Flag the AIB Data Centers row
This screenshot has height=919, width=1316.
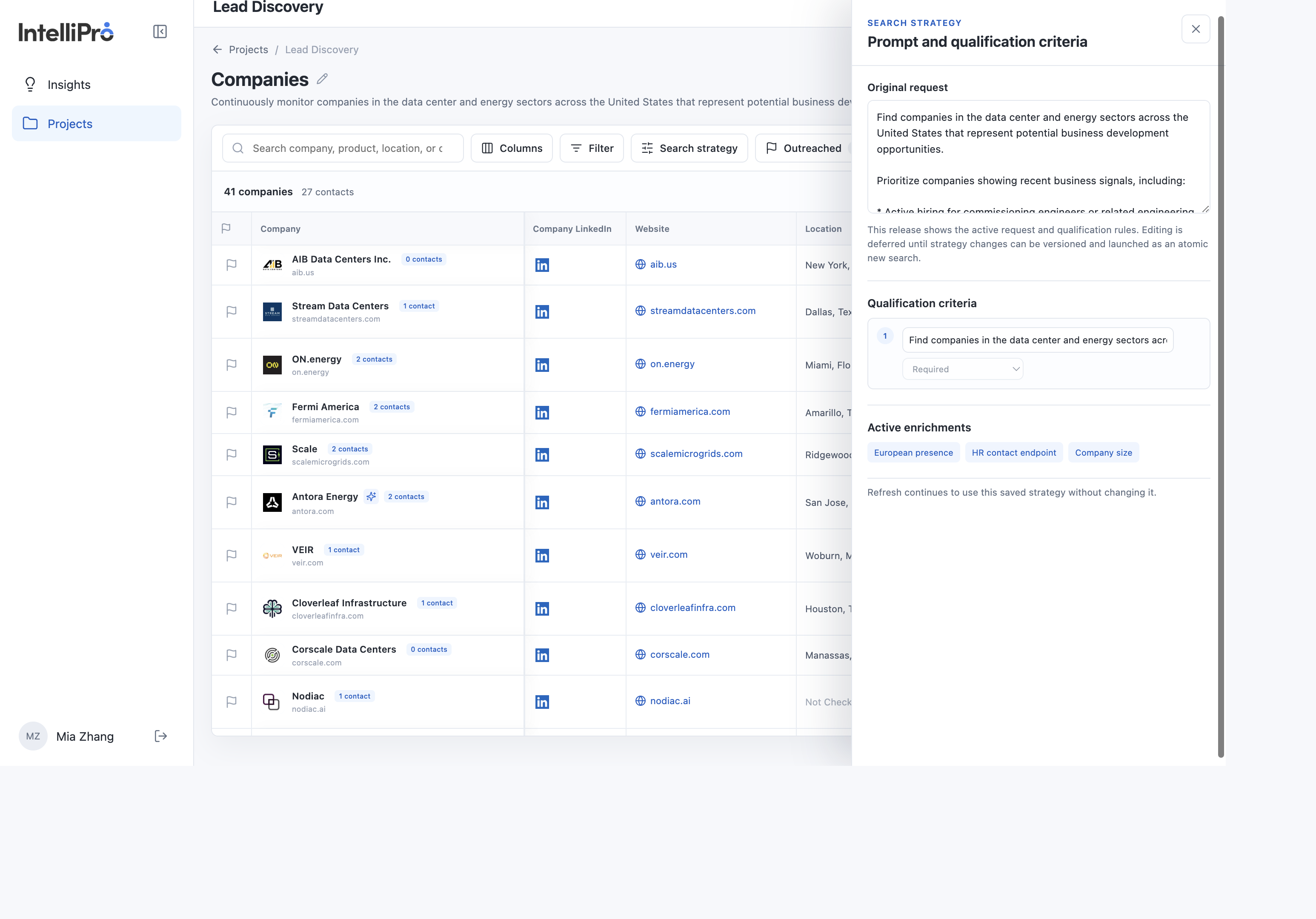(x=232, y=265)
